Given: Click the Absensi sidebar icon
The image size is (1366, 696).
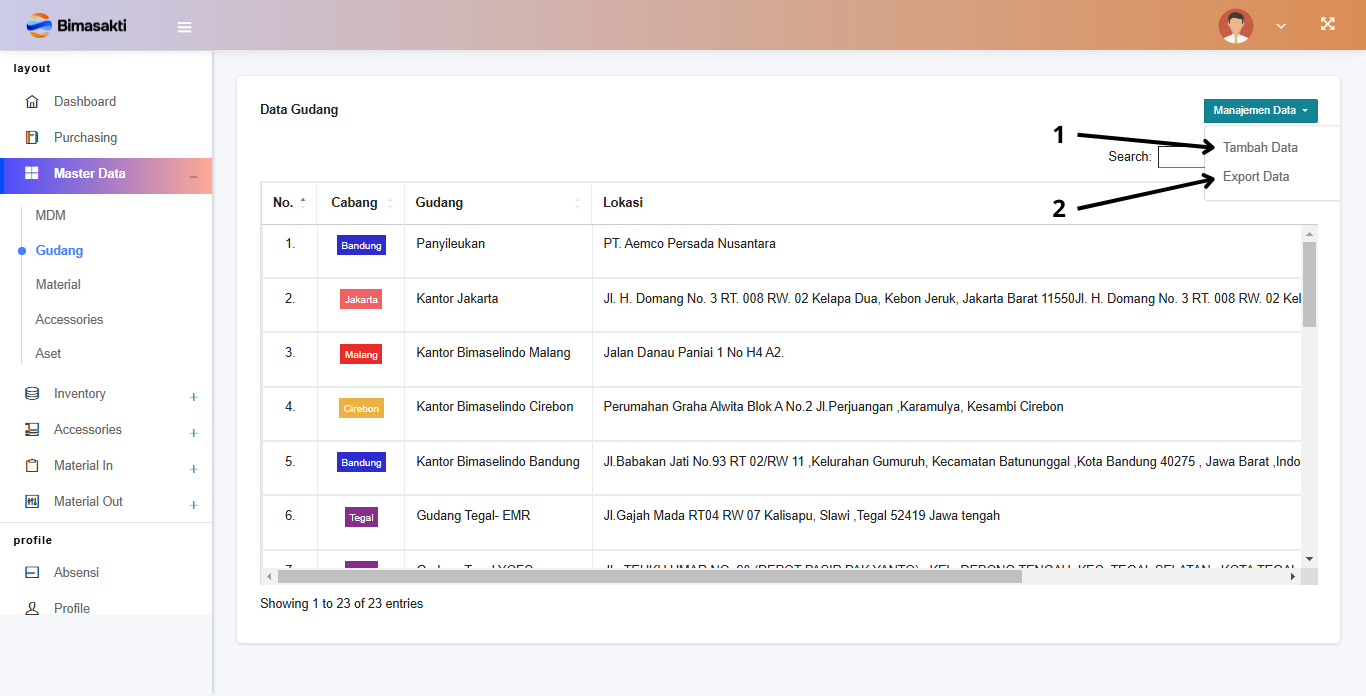Looking at the screenshot, I should click(x=32, y=573).
